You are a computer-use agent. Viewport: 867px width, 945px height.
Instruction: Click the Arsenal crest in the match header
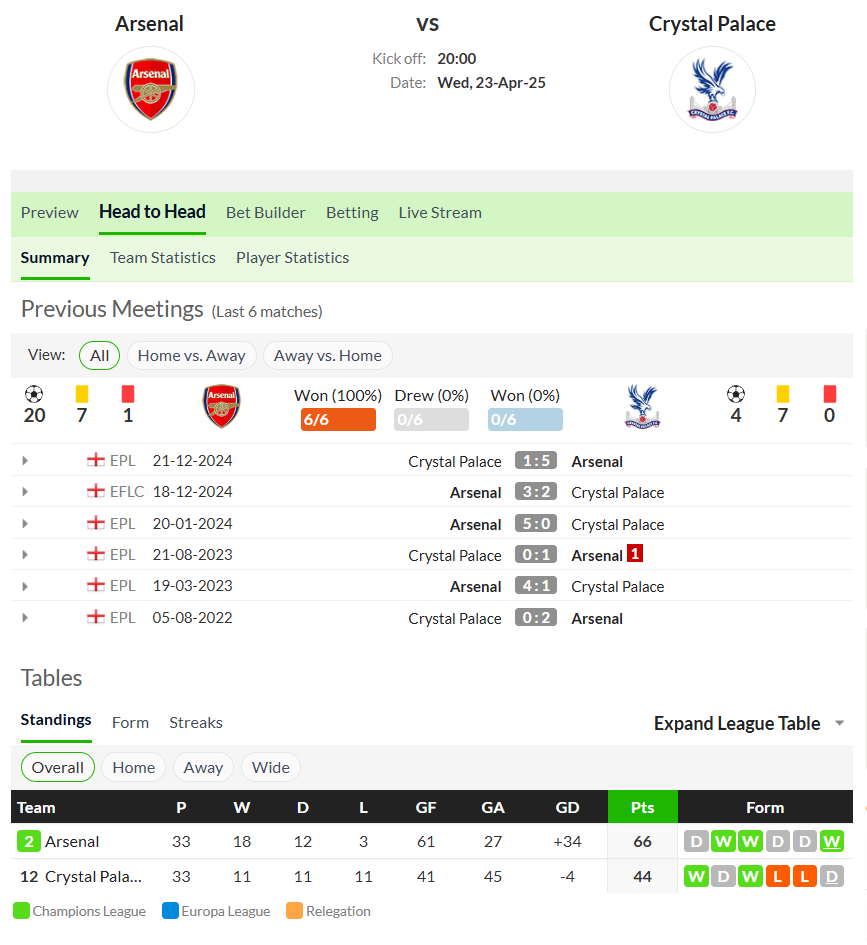pos(151,89)
